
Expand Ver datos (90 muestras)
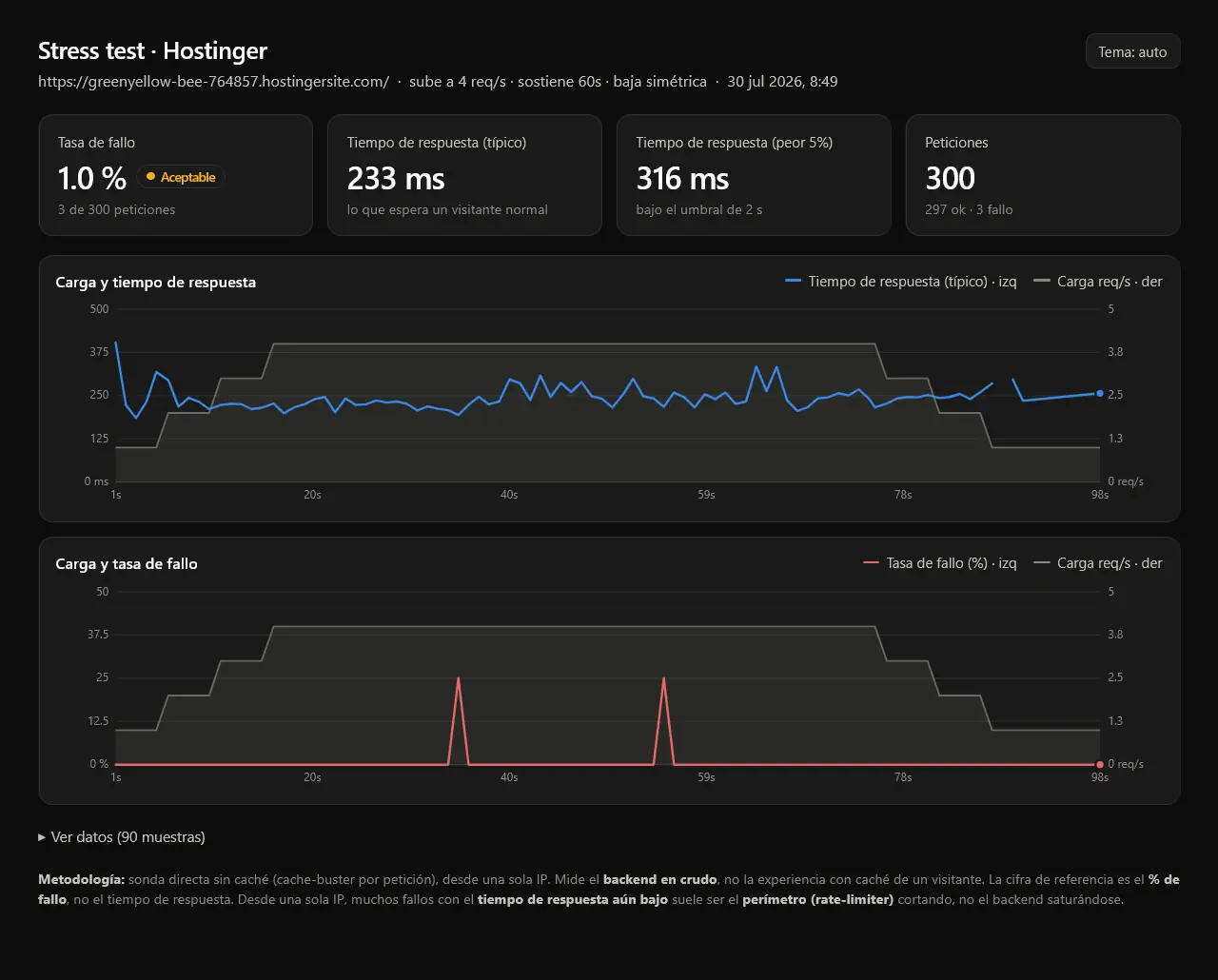coord(122,837)
